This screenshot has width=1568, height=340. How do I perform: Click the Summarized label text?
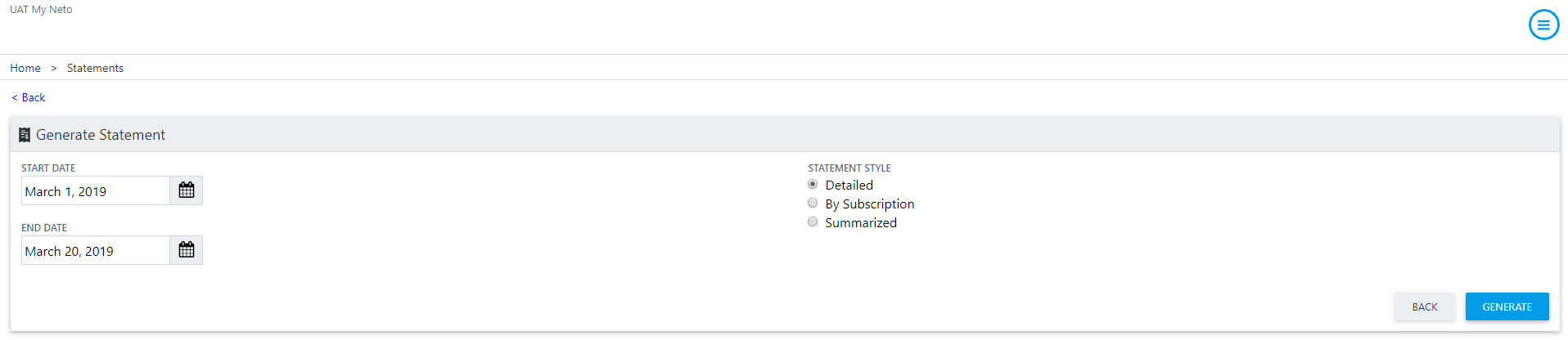pyautogui.click(x=861, y=223)
